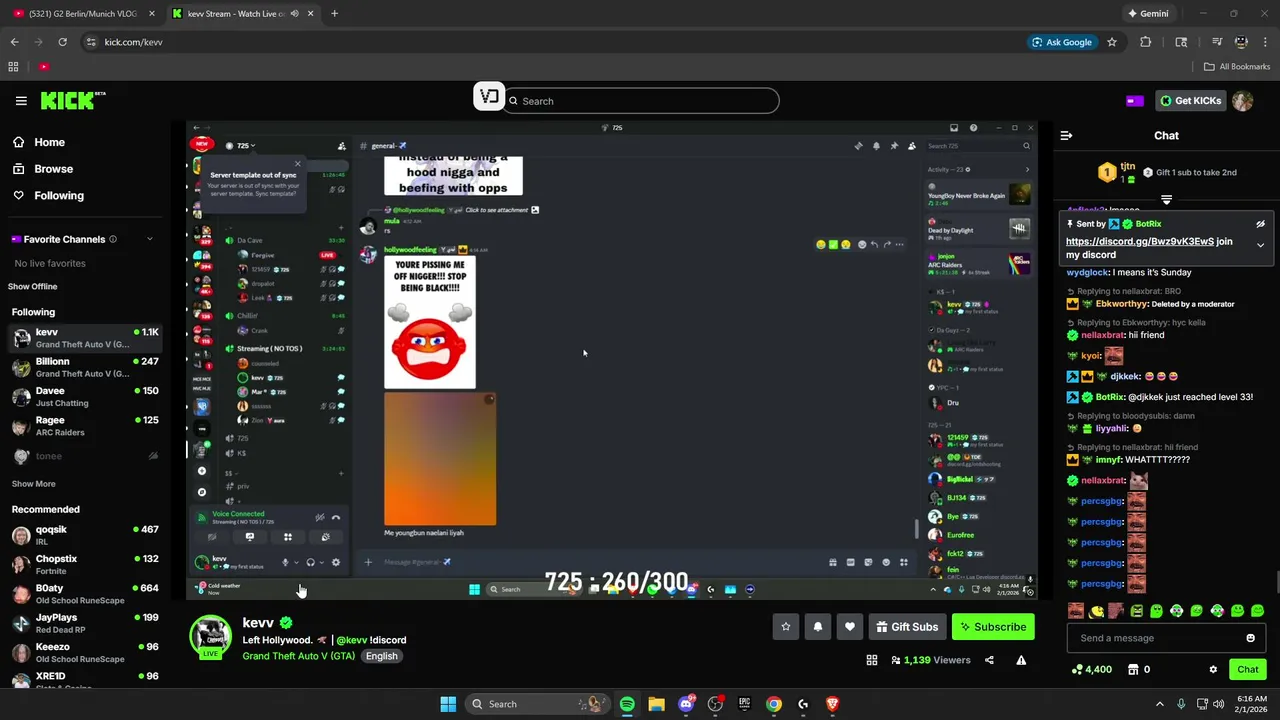Open the YouTube bookmark icon
Image resolution: width=1280 pixels, height=720 pixels.
[x=44, y=67]
